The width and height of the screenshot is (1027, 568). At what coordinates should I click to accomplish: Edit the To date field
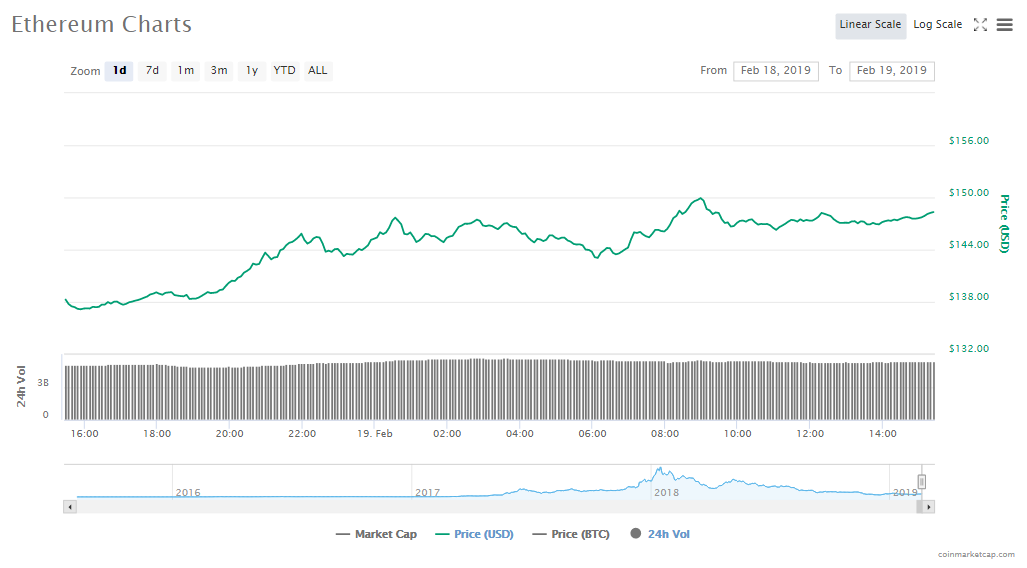pos(891,71)
